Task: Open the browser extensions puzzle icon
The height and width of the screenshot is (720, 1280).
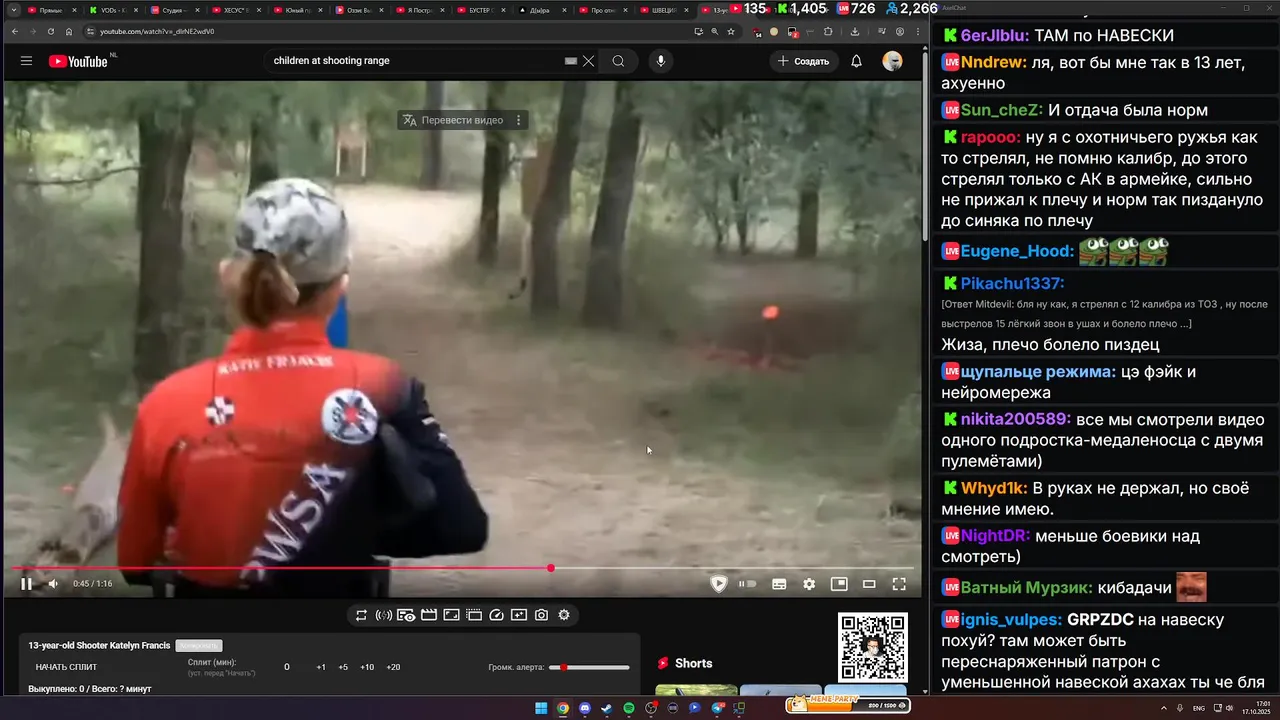Action: point(827,31)
